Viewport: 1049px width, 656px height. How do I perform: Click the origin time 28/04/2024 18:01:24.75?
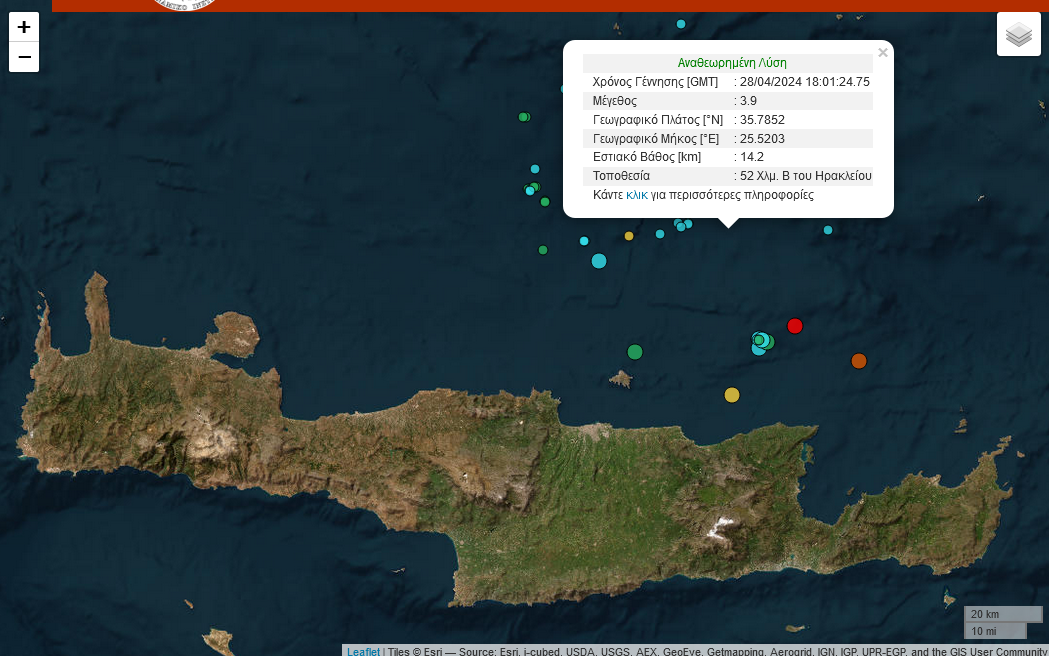(804, 82)
